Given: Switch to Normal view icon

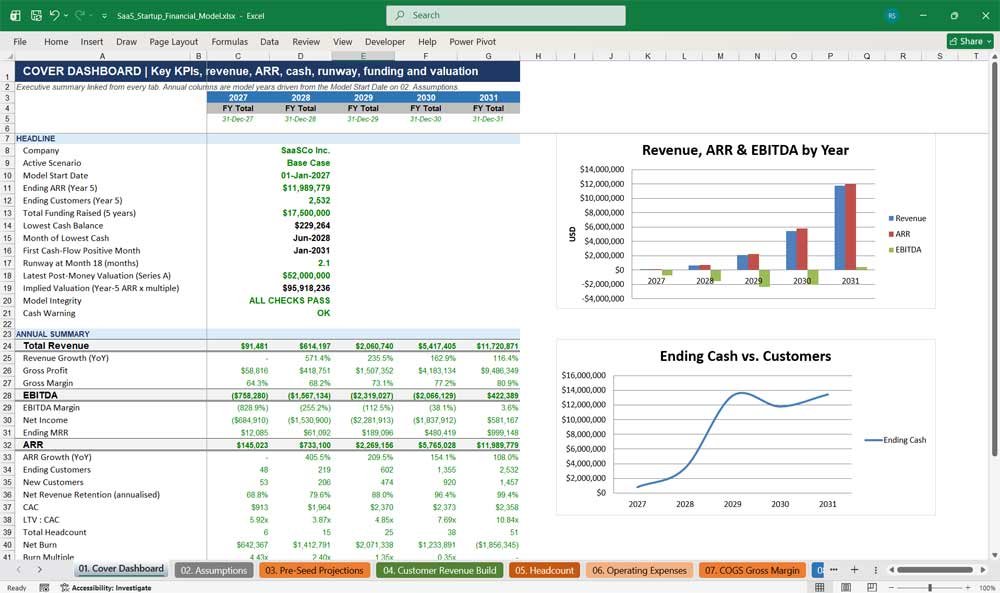Looking at the screenshot, I should click(820, 587).
